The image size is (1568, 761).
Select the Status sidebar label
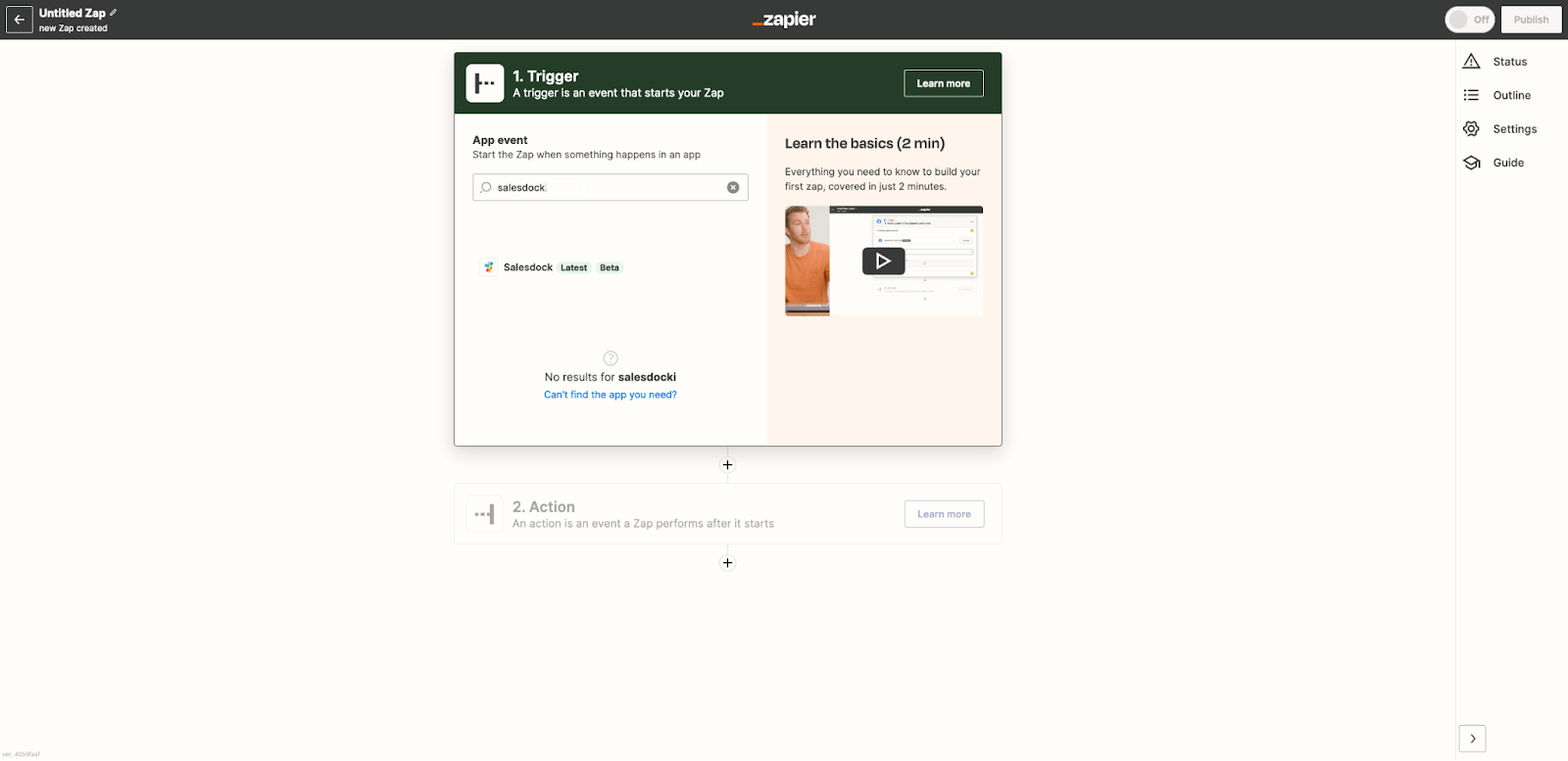1509,62
